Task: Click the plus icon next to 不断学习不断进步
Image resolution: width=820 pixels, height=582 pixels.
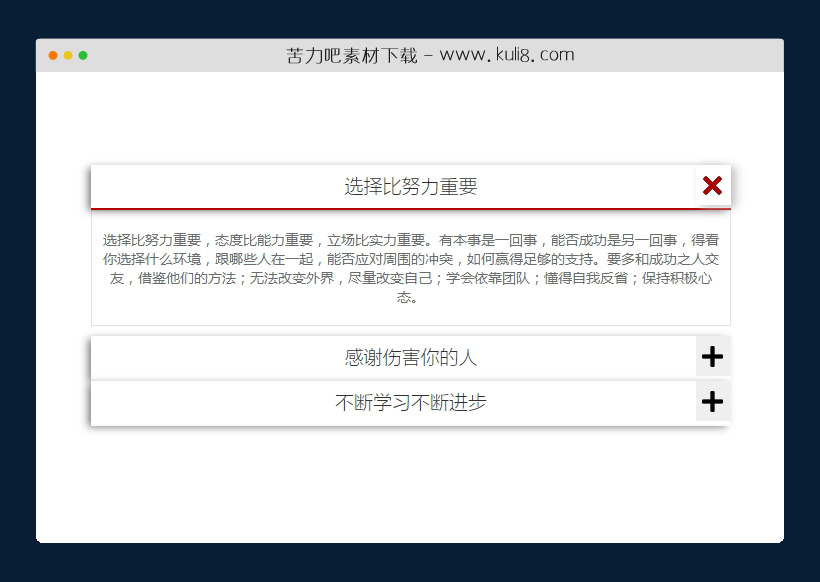Action: click(712, 401)
